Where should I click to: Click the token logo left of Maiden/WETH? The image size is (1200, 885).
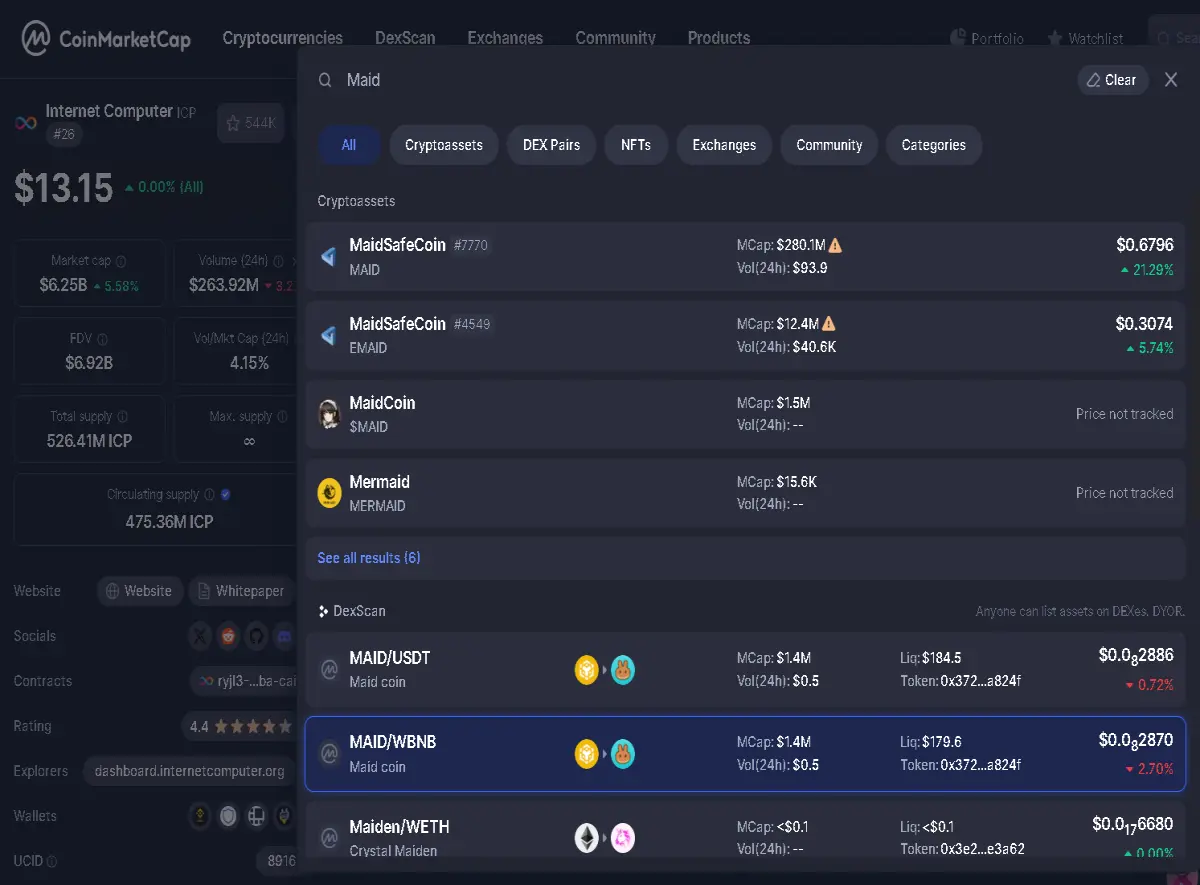pyautogui.click(x=329, y=838)
